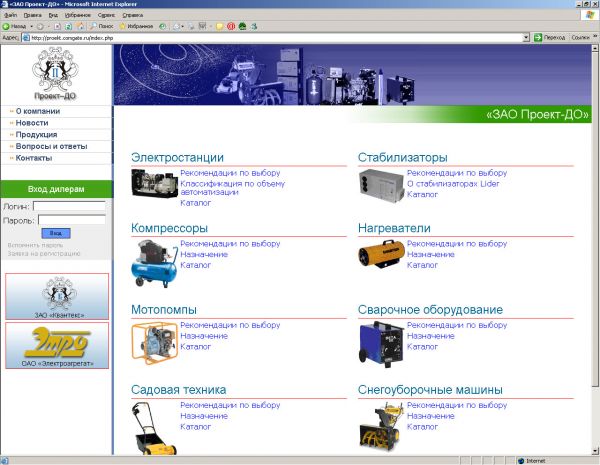Click the Электростанции generator image

click(155, 184)
